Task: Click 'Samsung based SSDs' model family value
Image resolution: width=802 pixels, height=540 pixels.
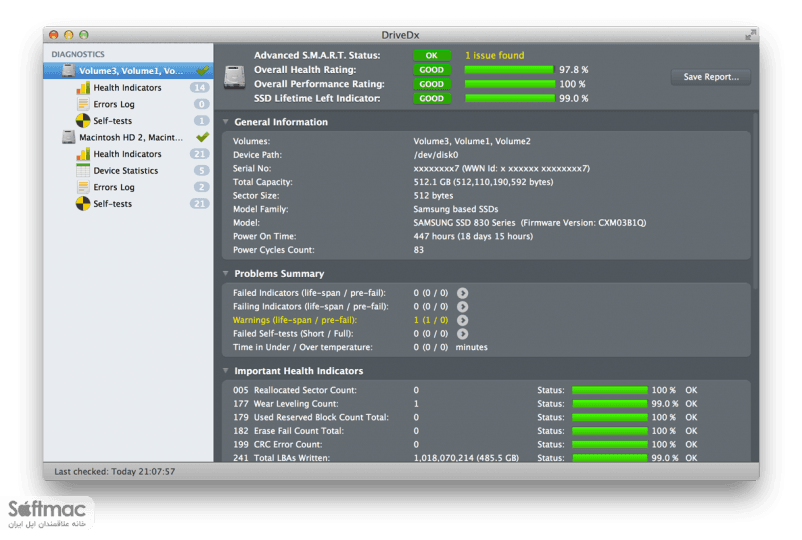Action: tap(456, 209)
